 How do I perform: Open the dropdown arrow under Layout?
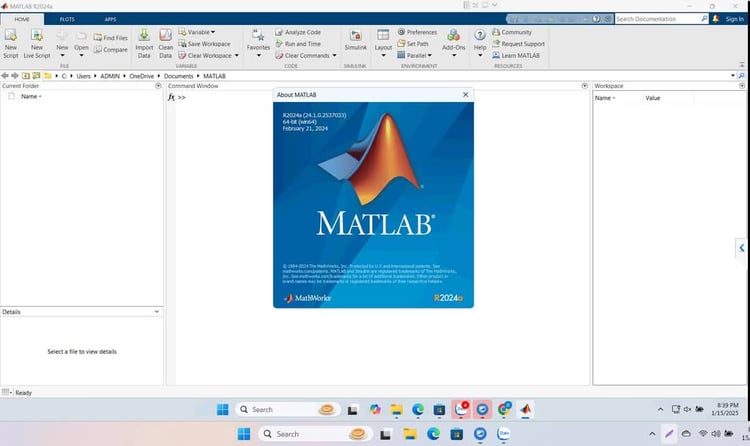(x=383, y=56)
